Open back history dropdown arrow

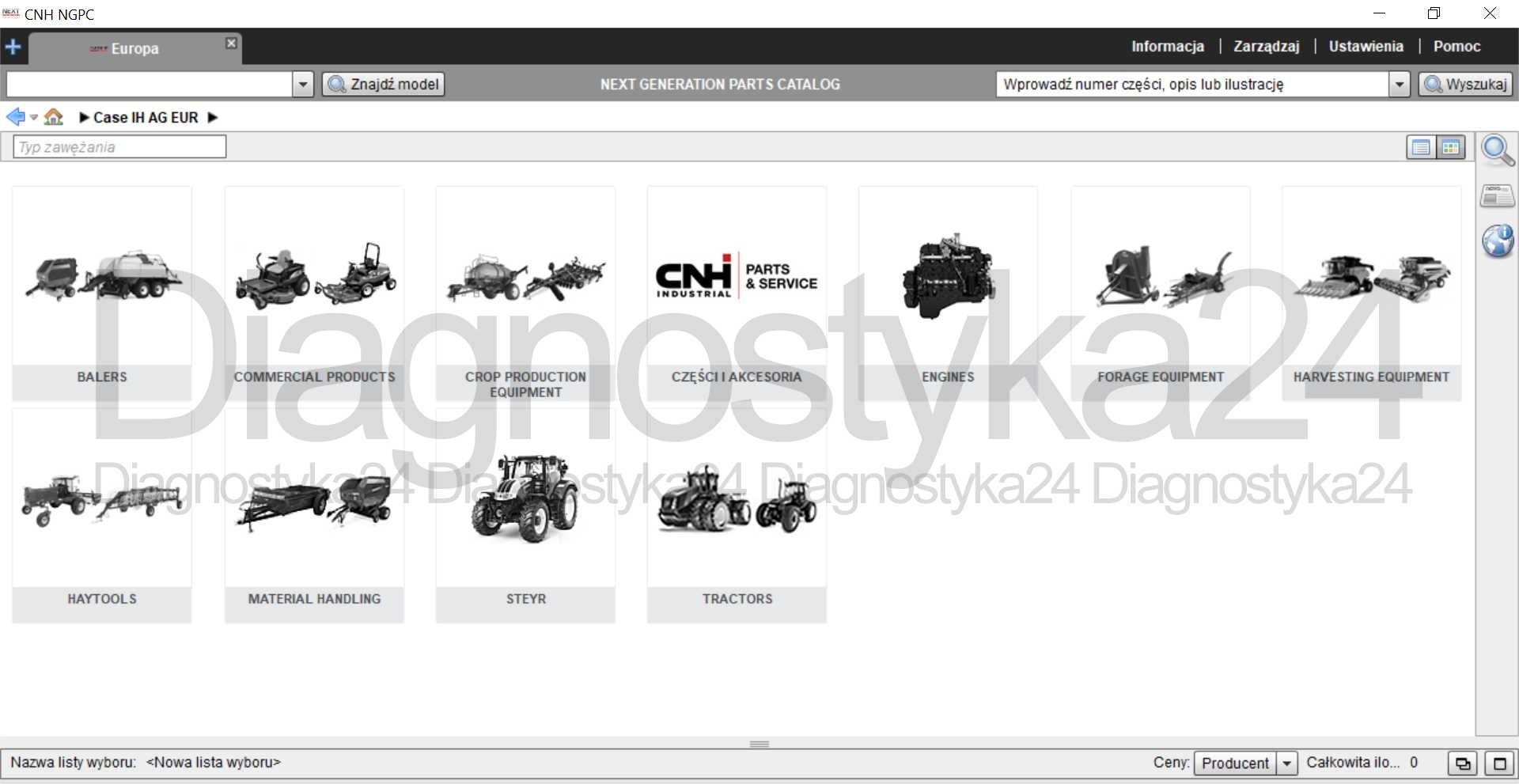point(34,118)
